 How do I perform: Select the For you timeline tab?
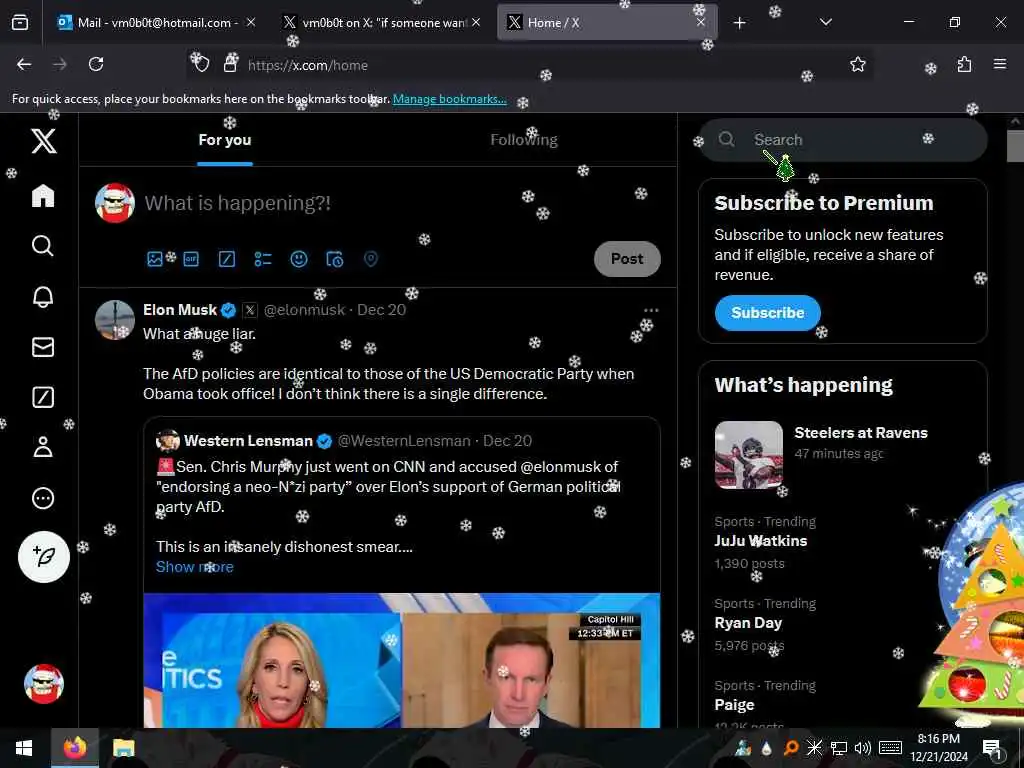[x=225, y=140]
